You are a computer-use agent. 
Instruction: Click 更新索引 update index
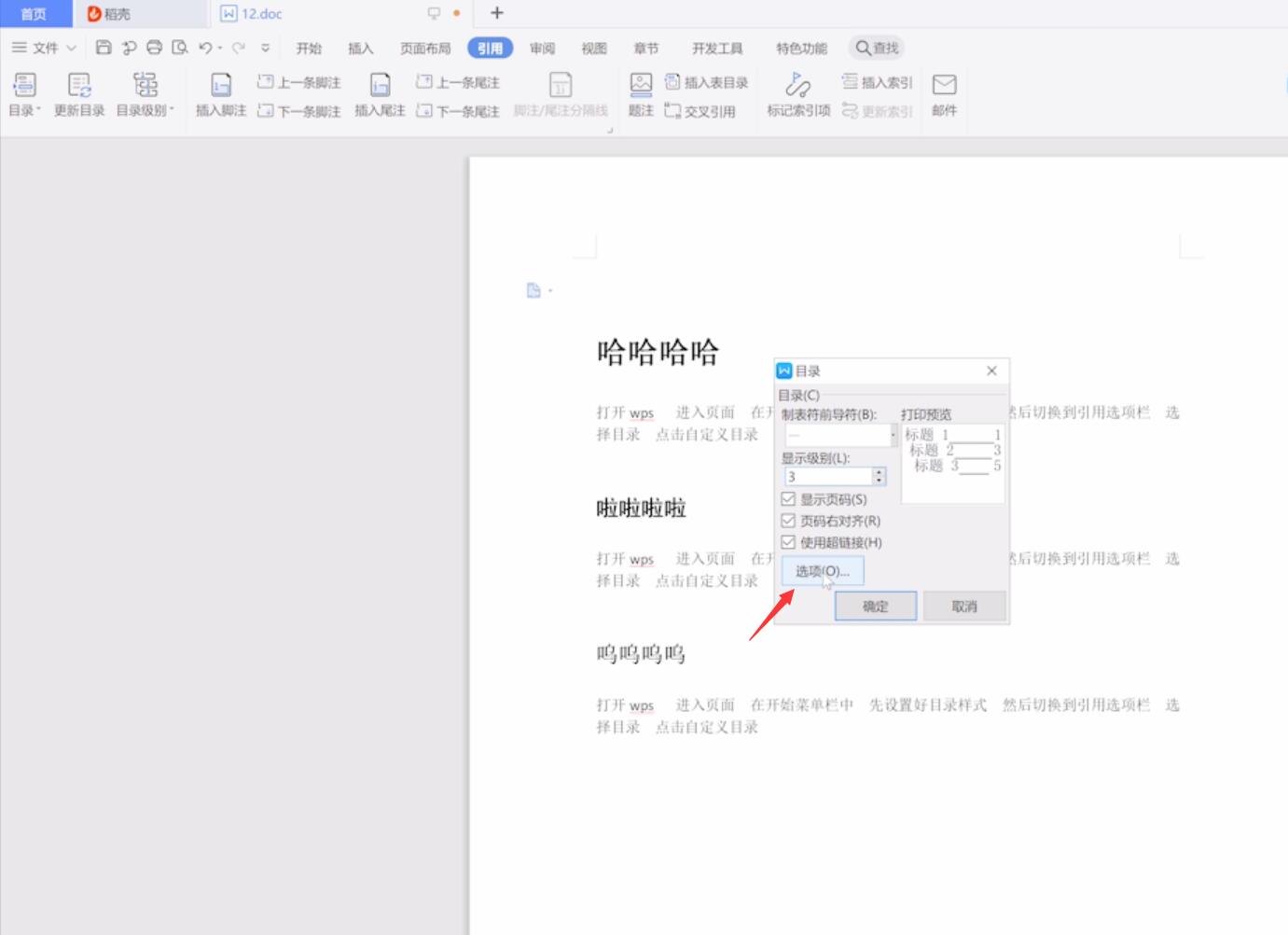pyautogui.click(x=877, y=111)
